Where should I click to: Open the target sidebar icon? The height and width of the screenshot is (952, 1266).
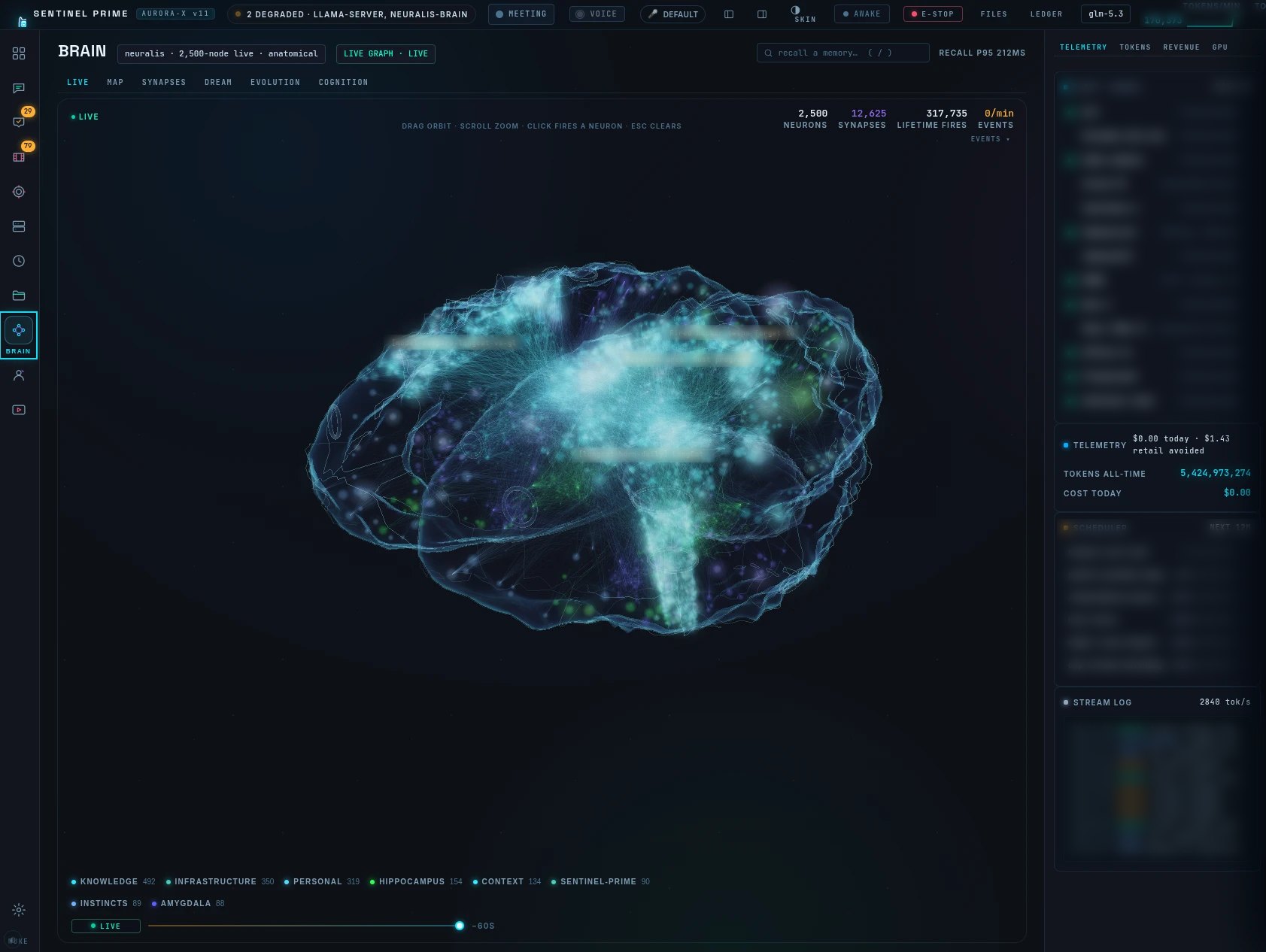(x=19, y=192)
